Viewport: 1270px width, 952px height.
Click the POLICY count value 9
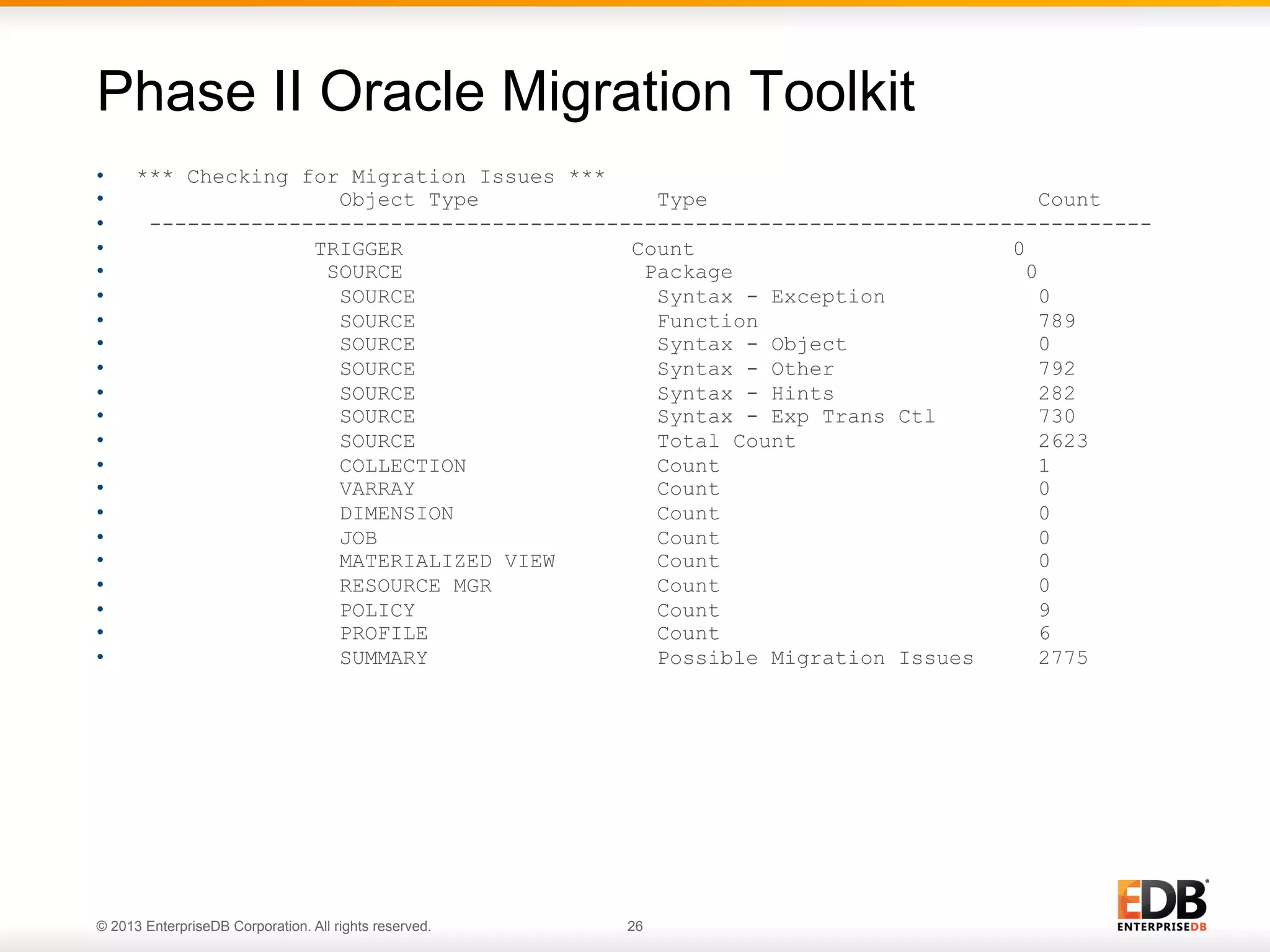coord(1045,610)
